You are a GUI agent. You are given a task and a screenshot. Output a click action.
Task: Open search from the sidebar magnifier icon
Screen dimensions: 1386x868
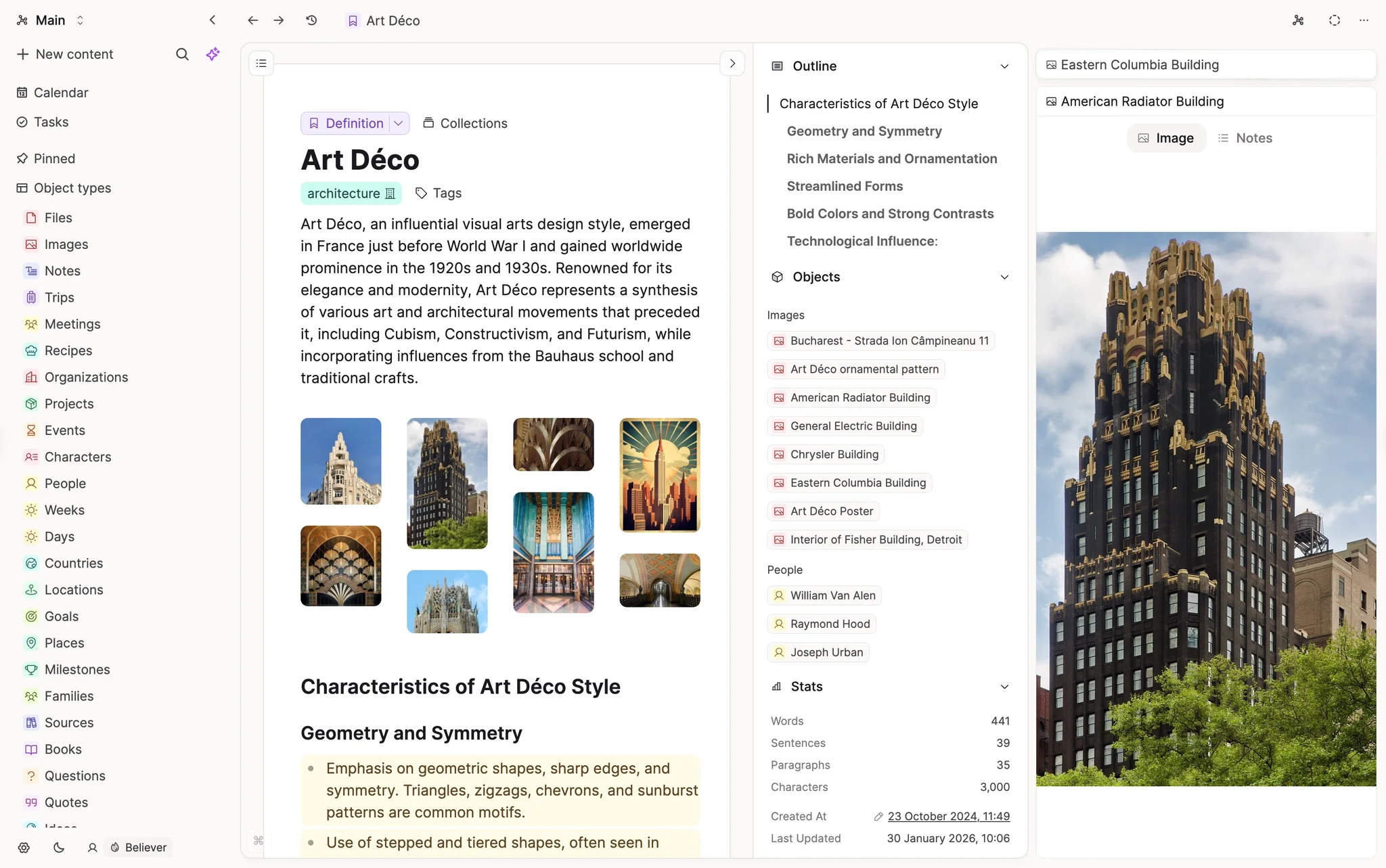click(182, 54)
